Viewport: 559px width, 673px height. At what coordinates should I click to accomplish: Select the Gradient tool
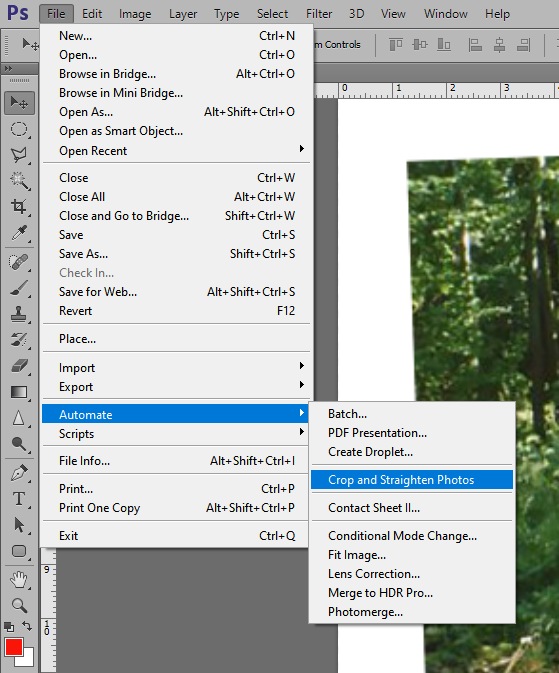coord(19,392)
